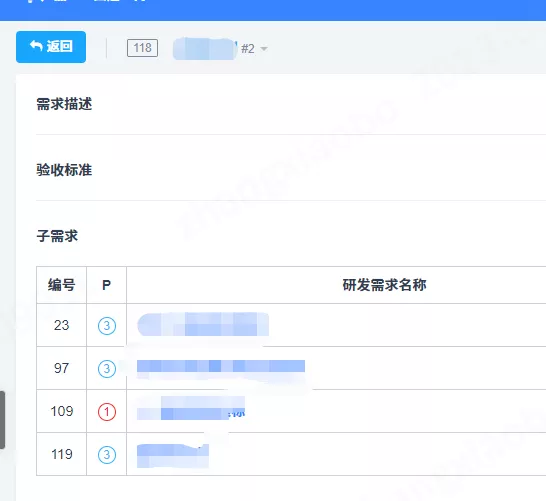Image resolution: width=546 pixels, height=501 pixels.
Task: Click the 返回 back button
Action: [x=51, y=47]
